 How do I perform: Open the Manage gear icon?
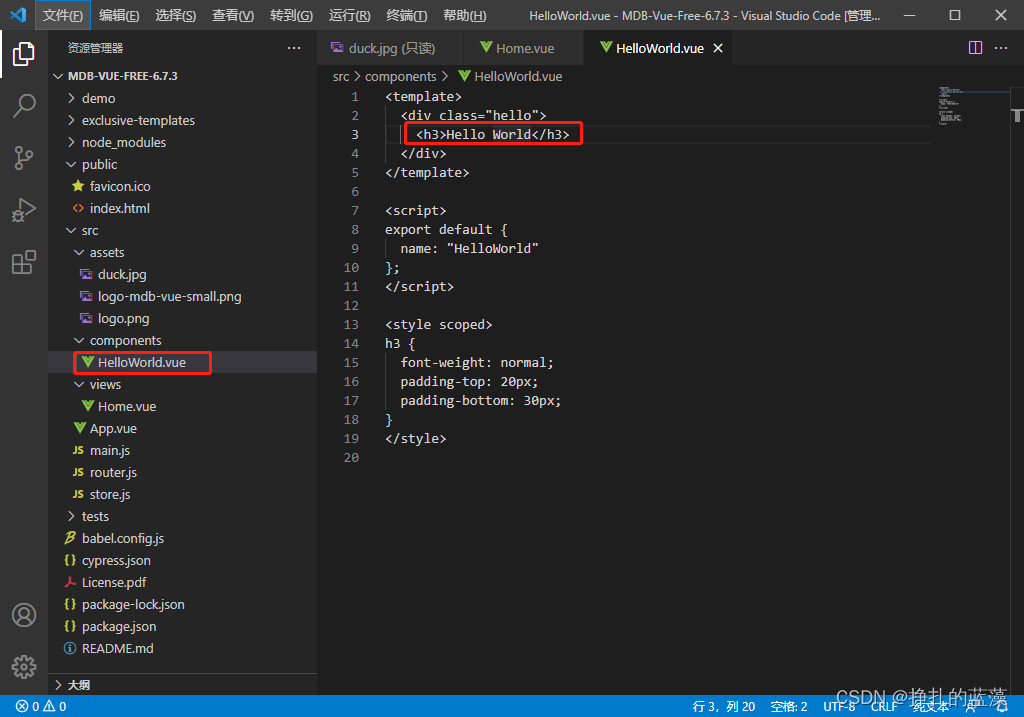24,667
